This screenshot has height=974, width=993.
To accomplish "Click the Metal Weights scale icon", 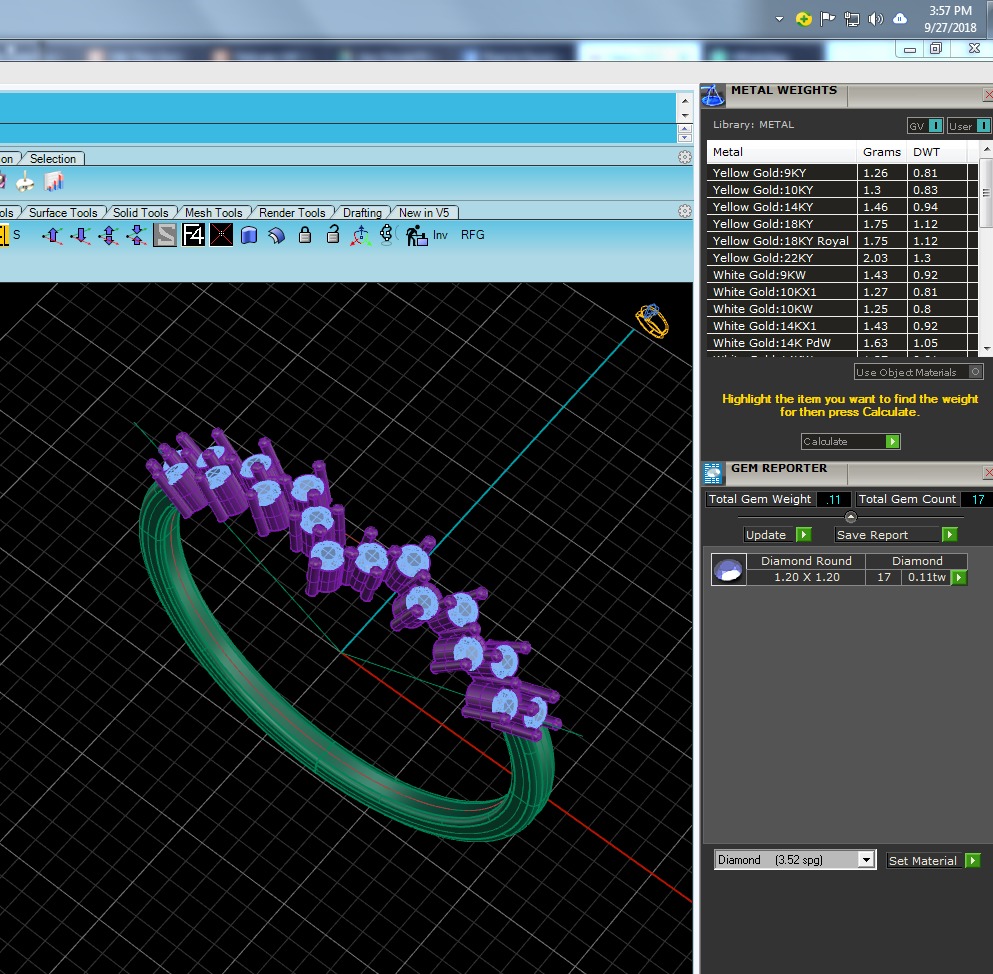I will click(x=712, y=96).
